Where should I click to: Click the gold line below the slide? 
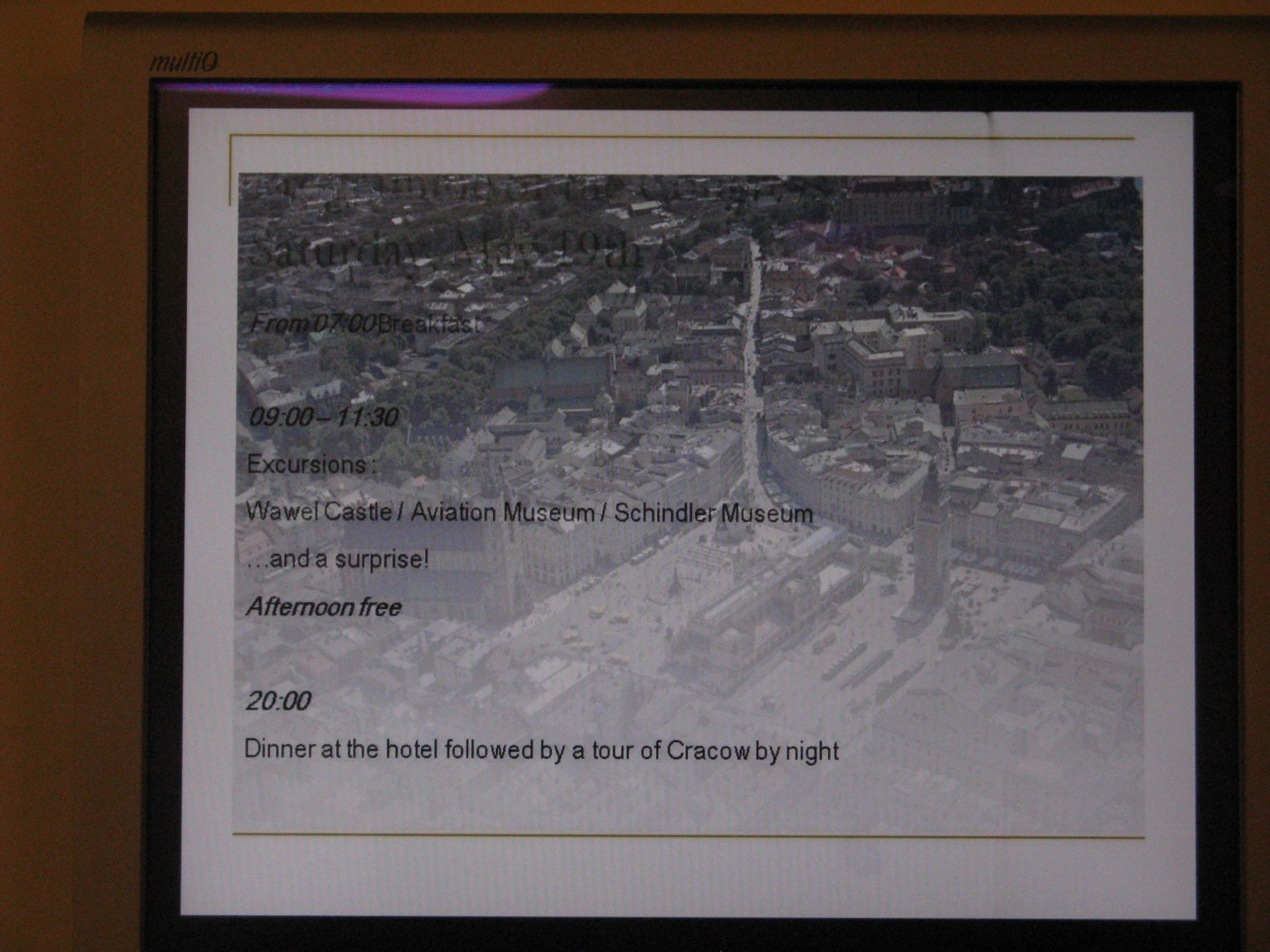(688, 836)
